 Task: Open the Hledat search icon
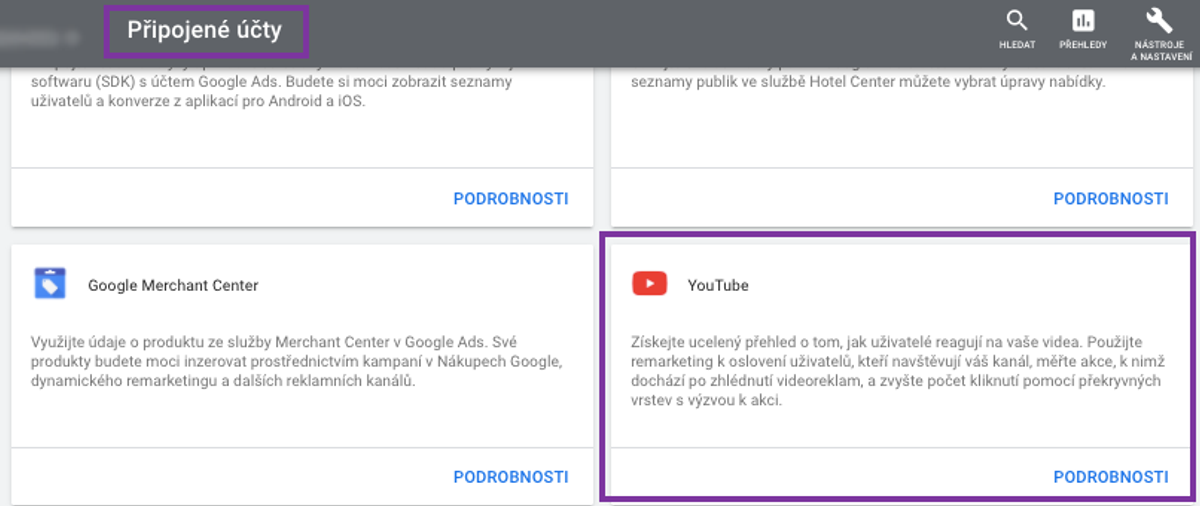[1017, 21]
